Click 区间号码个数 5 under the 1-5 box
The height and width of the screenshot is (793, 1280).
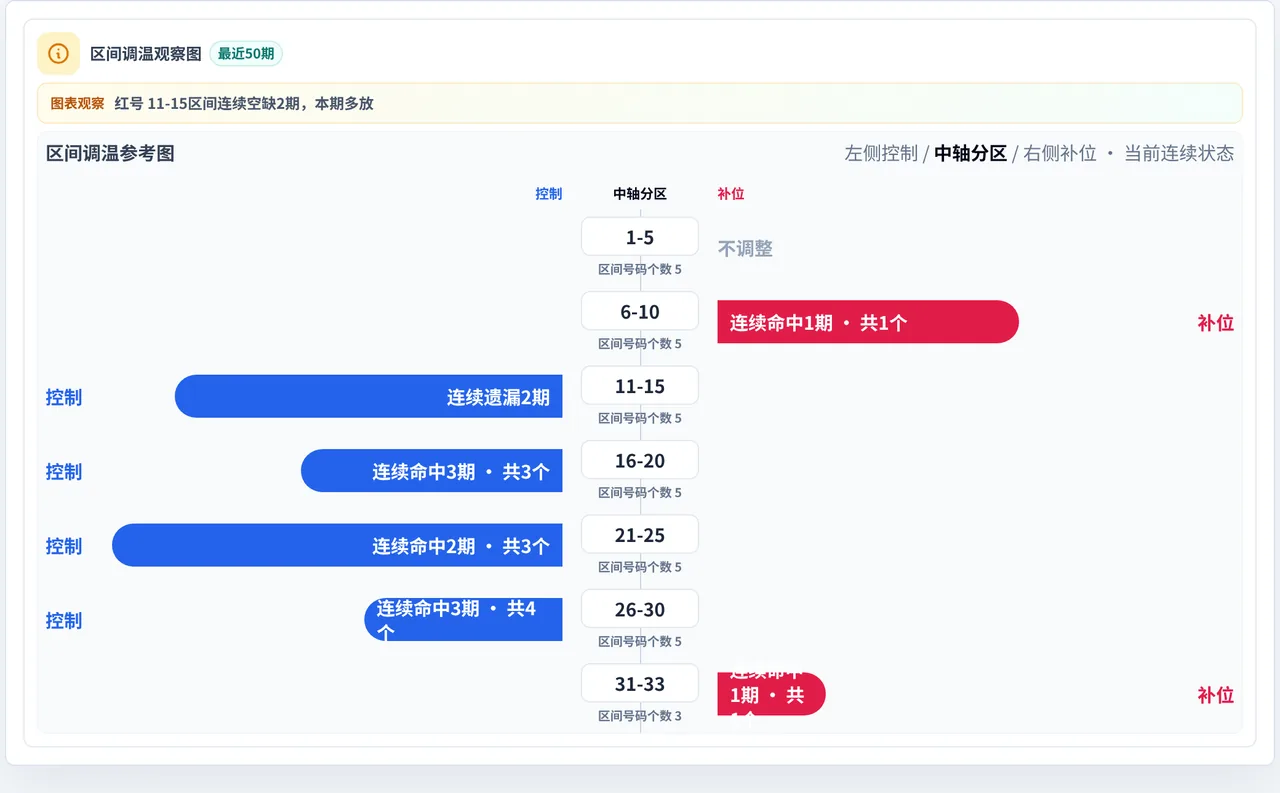point(640,269)
